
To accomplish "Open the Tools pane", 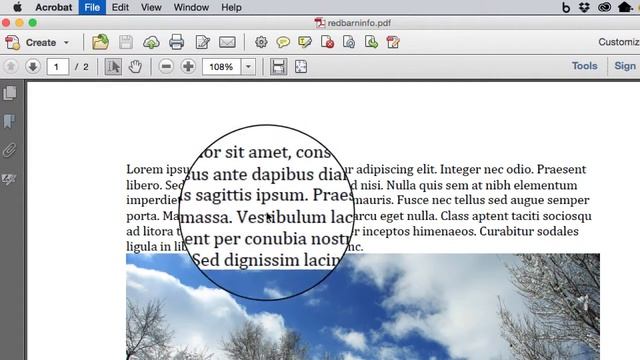I will 584,66.
